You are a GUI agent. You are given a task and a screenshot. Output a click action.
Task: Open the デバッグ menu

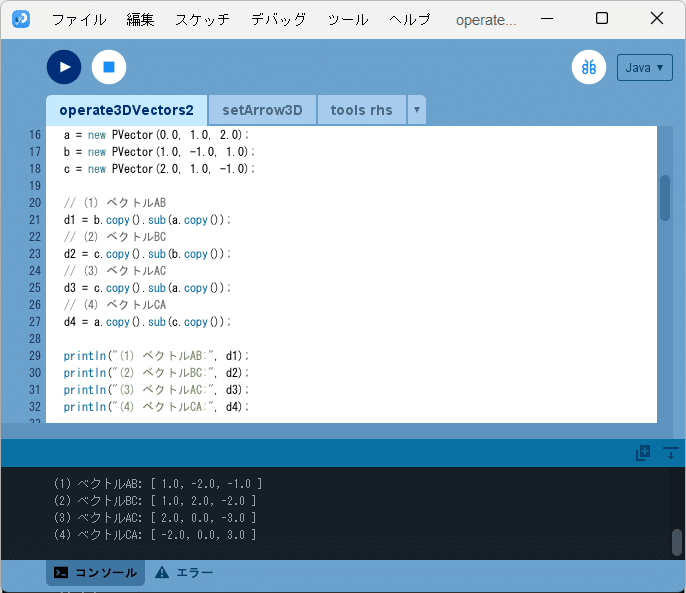click(x=279, y=20)
